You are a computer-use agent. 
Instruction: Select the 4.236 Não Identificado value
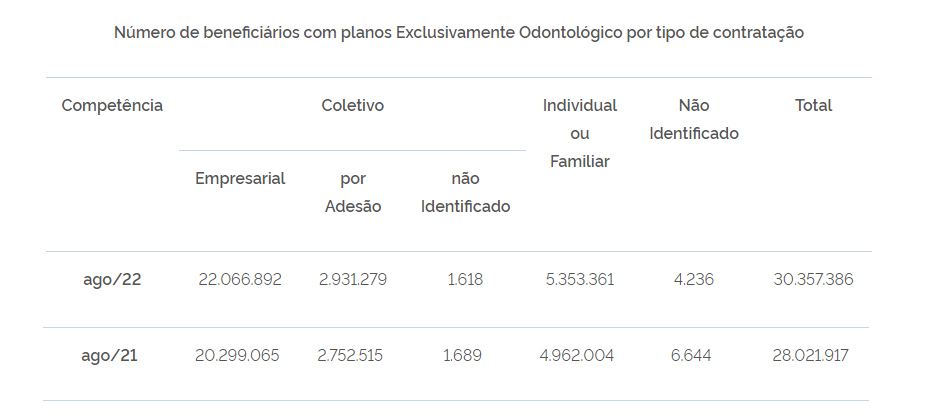pyautogui.click(x=694, y=279)
